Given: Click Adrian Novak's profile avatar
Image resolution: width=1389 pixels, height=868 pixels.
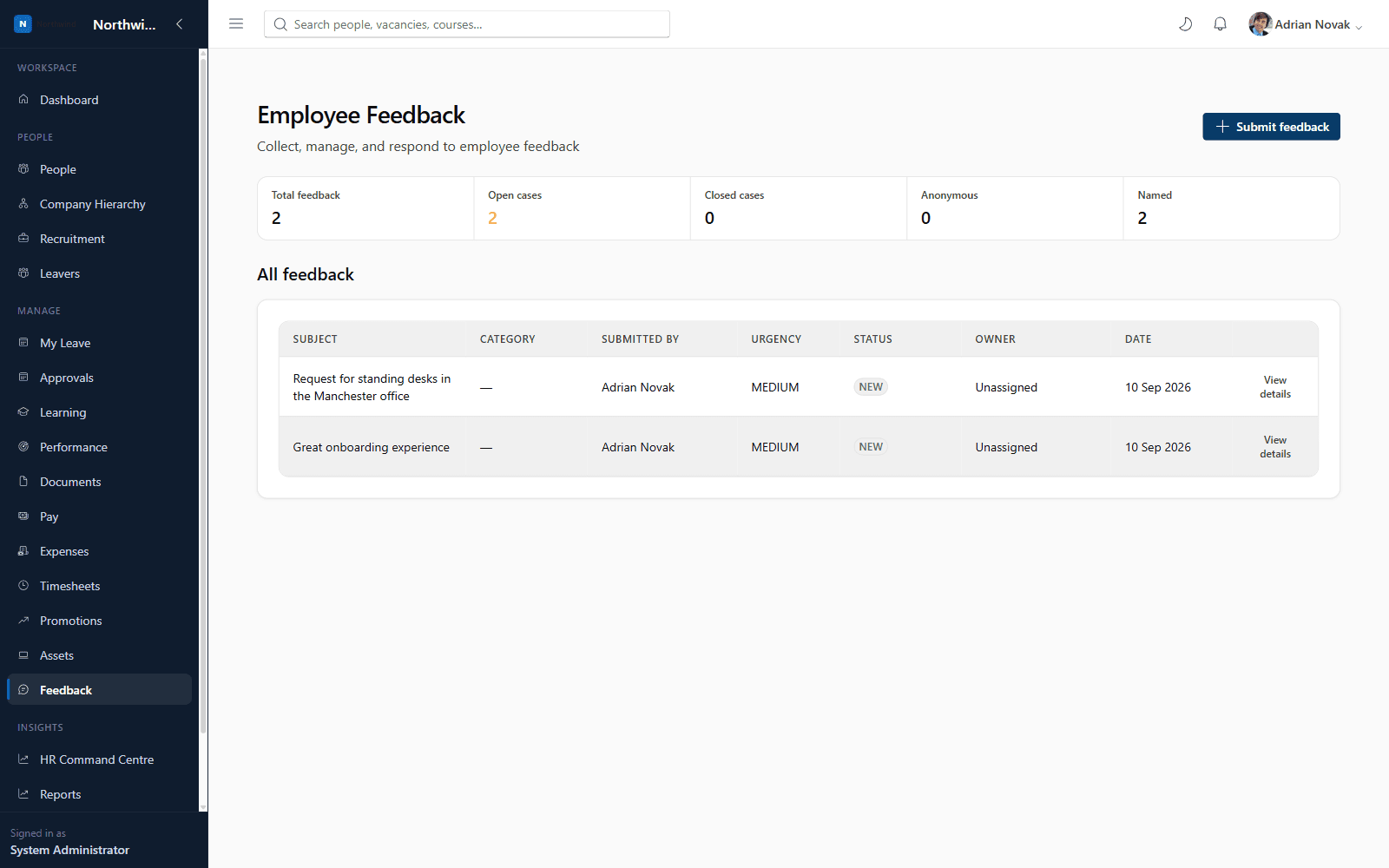Looking at the screenshot, I should click(x=1261, y=24).
